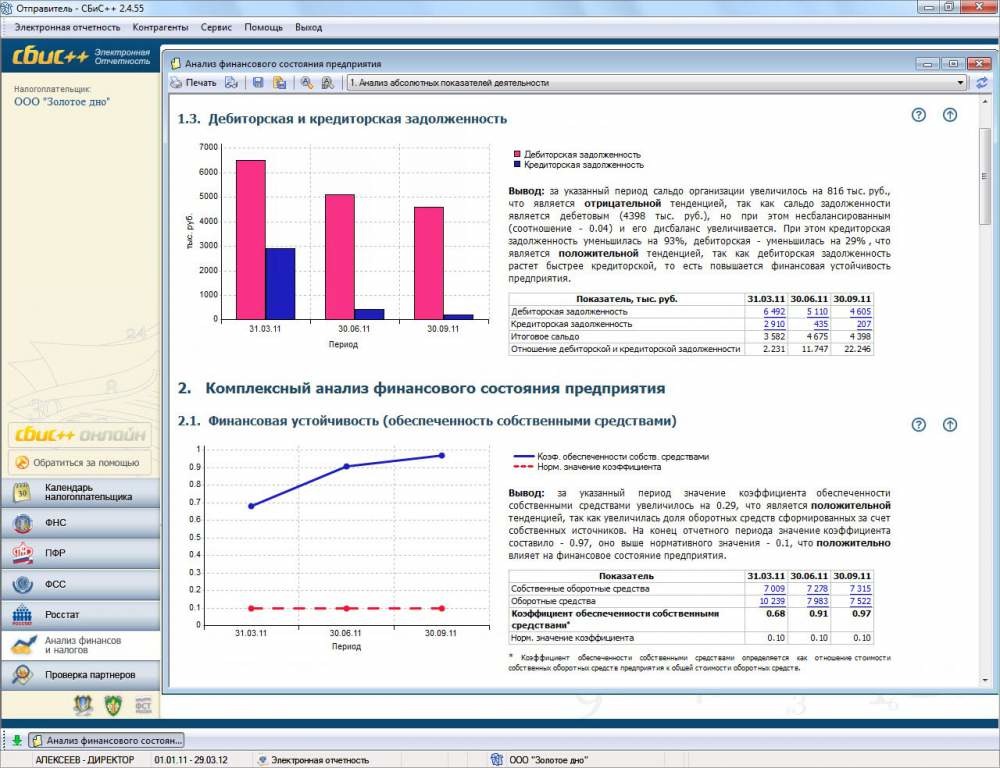Click document icon in analysis window title
This screenshot has width=1000, height=768.
click(x=175, y=64)
